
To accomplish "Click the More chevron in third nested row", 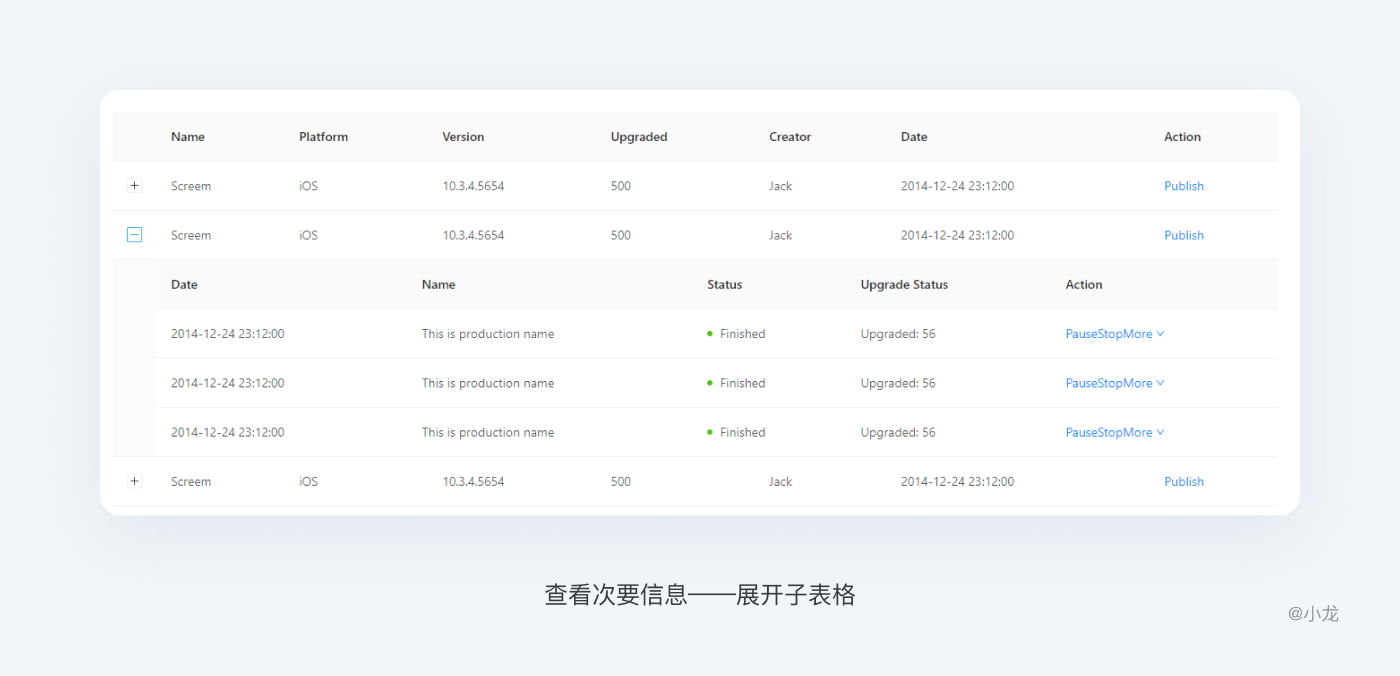I will [x=1160, y=433].
